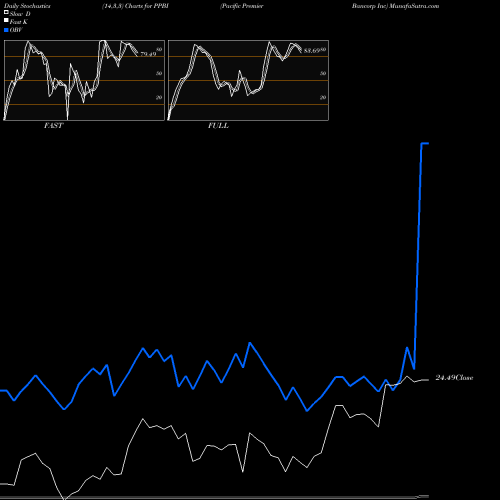Click the 50 level label in FAST chart

click(159, 73)
